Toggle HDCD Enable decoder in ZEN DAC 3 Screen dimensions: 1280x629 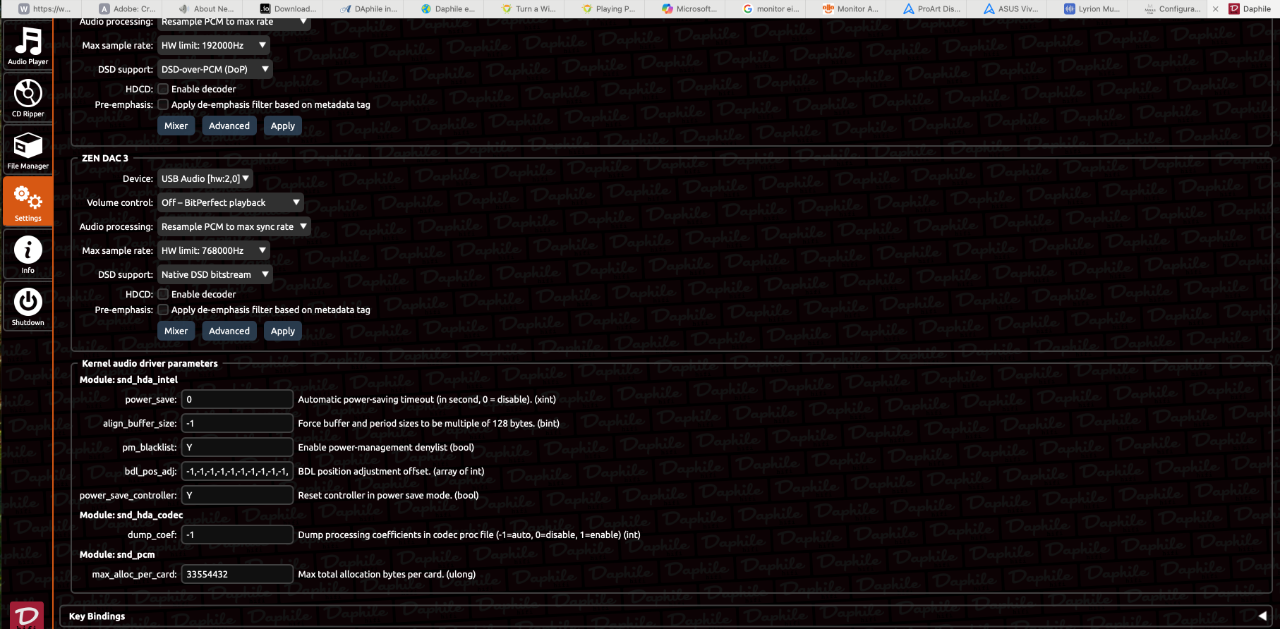coord(163,294)
